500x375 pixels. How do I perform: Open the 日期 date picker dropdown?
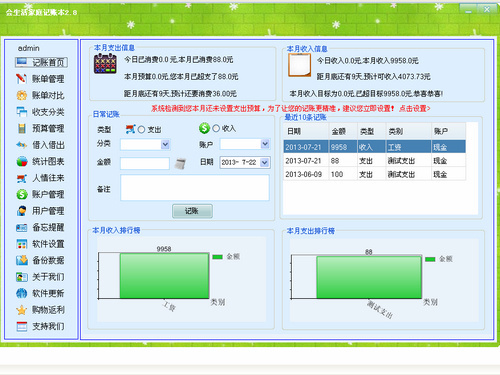pos(264,162)
